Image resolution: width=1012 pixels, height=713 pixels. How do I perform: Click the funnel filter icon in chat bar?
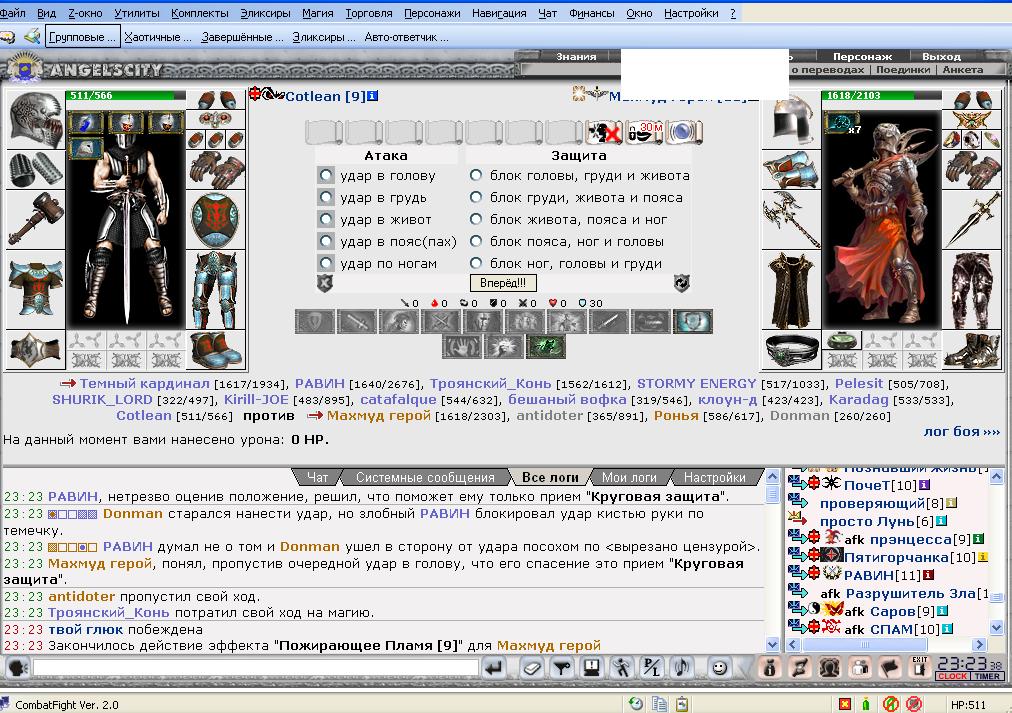tap(562, 668)
